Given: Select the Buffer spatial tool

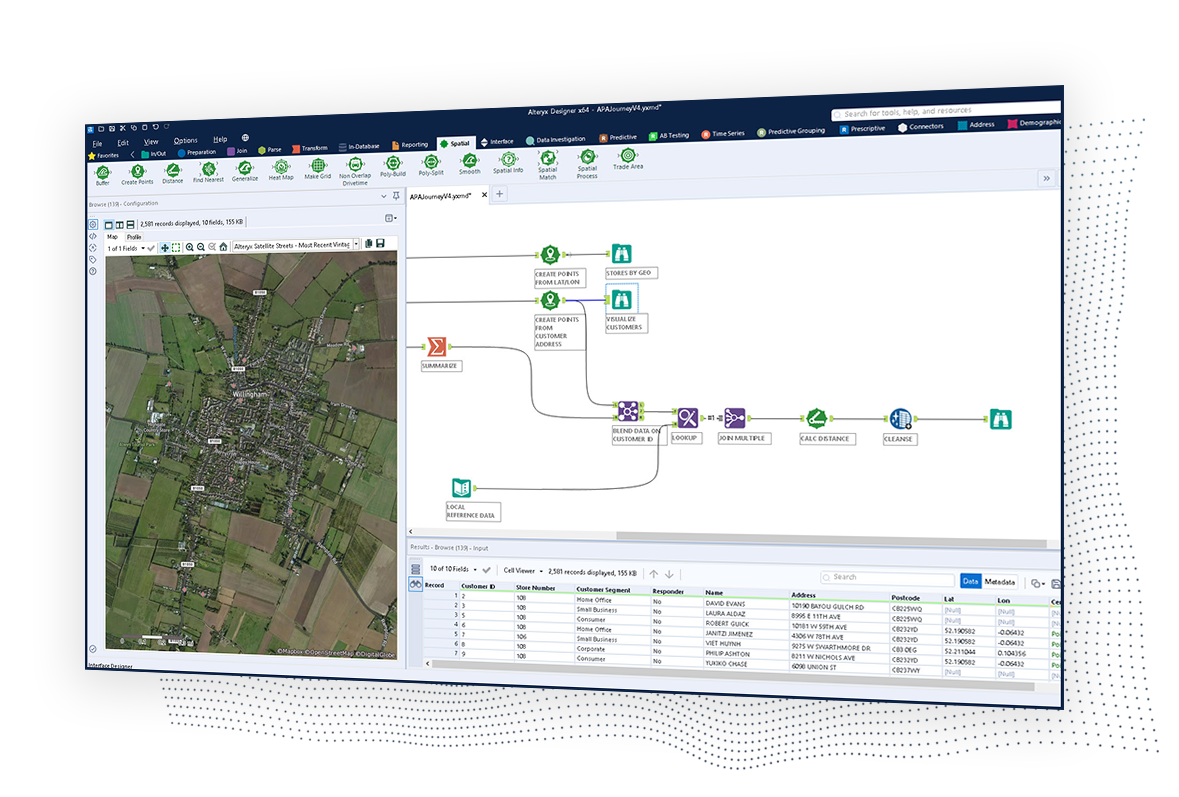Looking at the screenshot, I should coord(102,175).
